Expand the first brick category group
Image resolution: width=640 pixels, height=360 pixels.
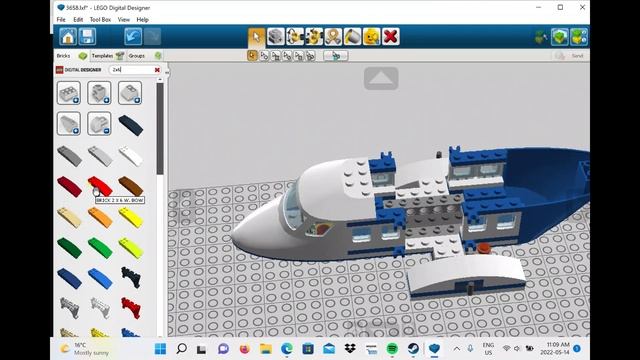tap(69, 93)
